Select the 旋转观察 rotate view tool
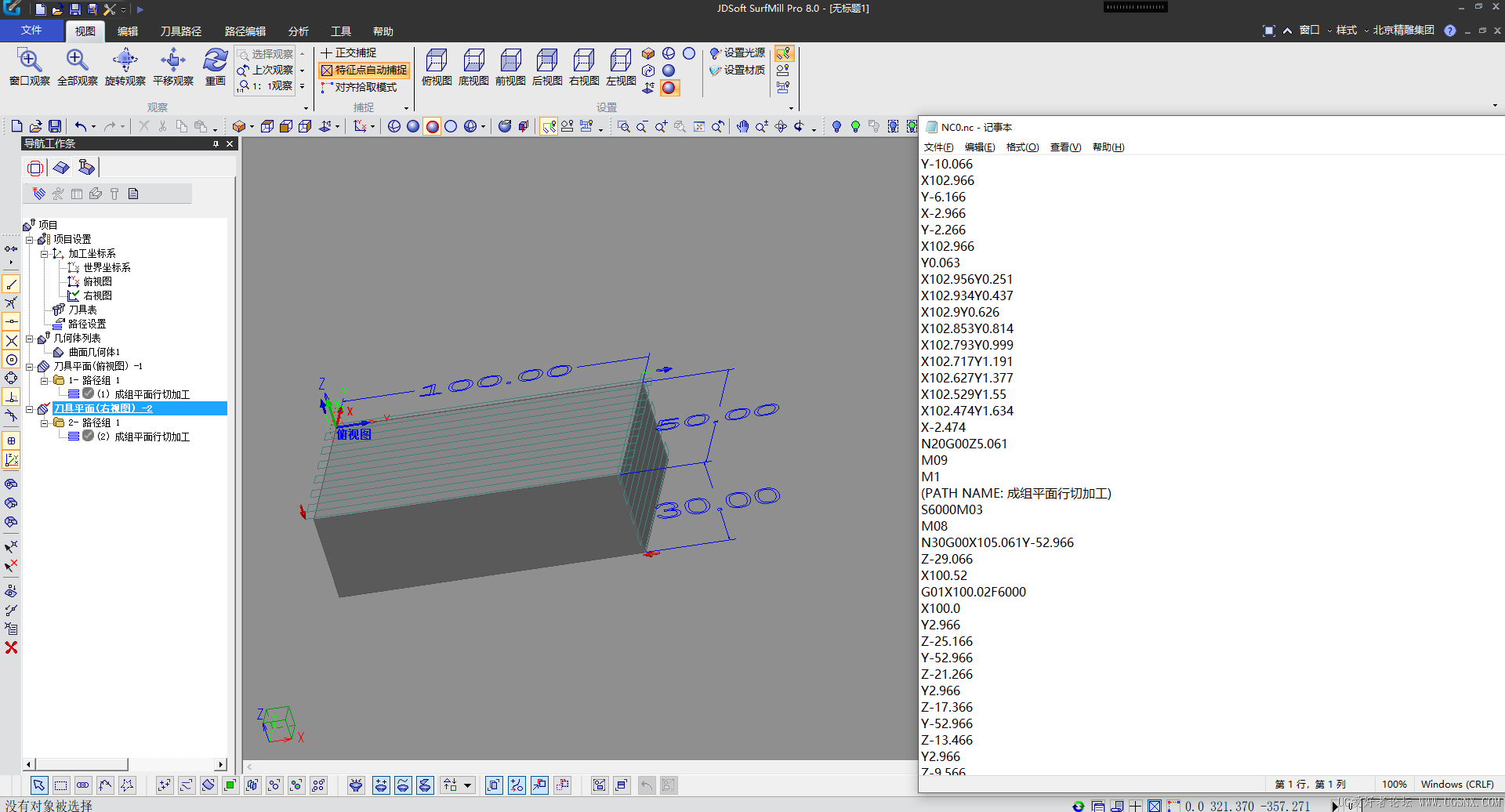1505x812 pixels. [125, 61]
